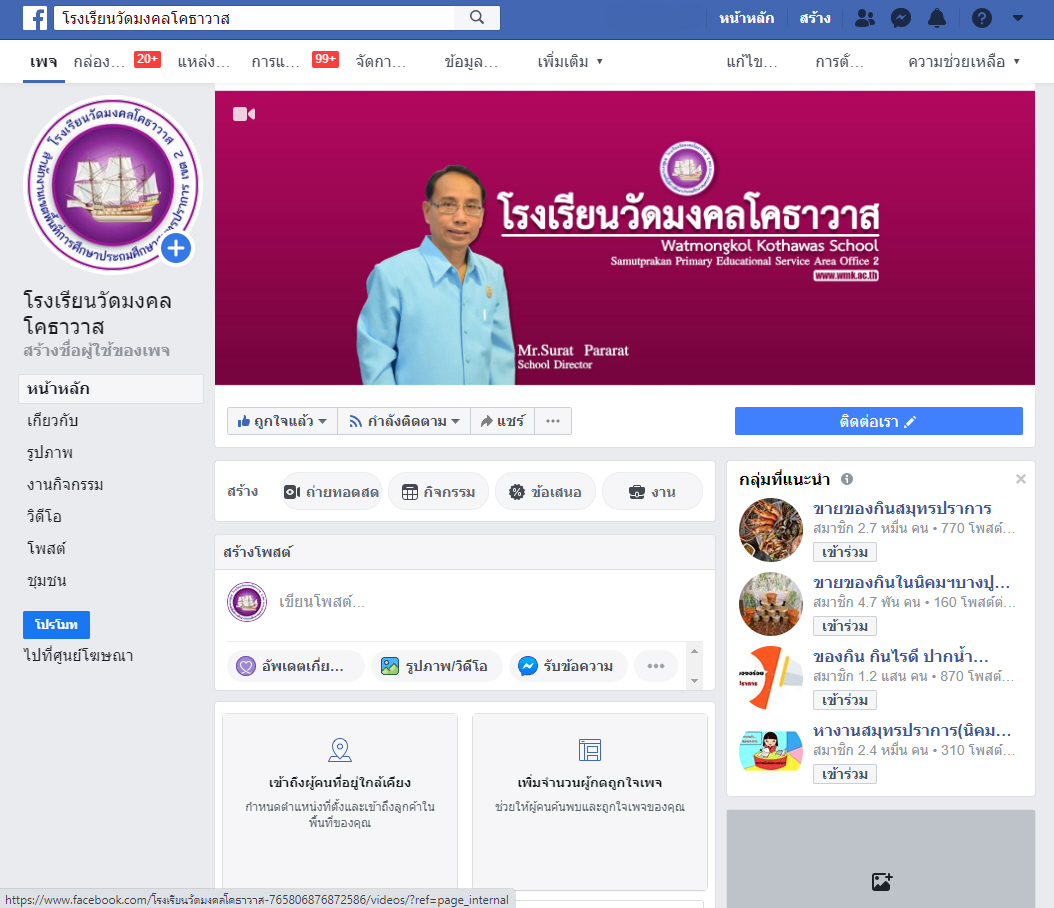The image size is (1054, 908).
Task: Open the จัดกา... tab
Action: click(380, 62)
